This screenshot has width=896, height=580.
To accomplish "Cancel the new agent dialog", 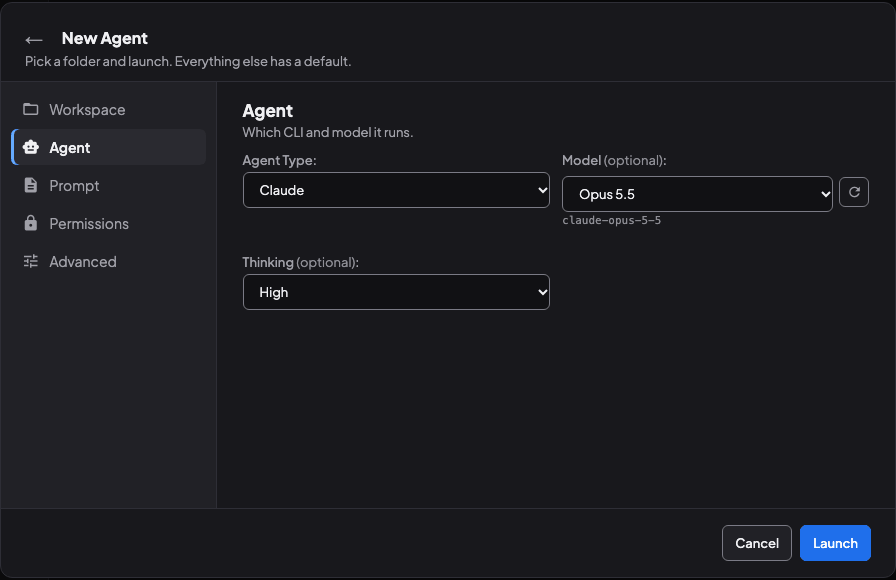I will point(757,543).
